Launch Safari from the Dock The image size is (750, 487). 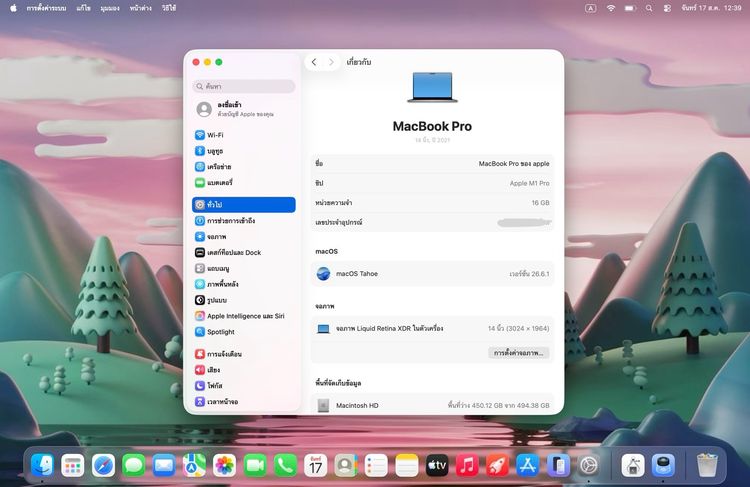[103, 465]
